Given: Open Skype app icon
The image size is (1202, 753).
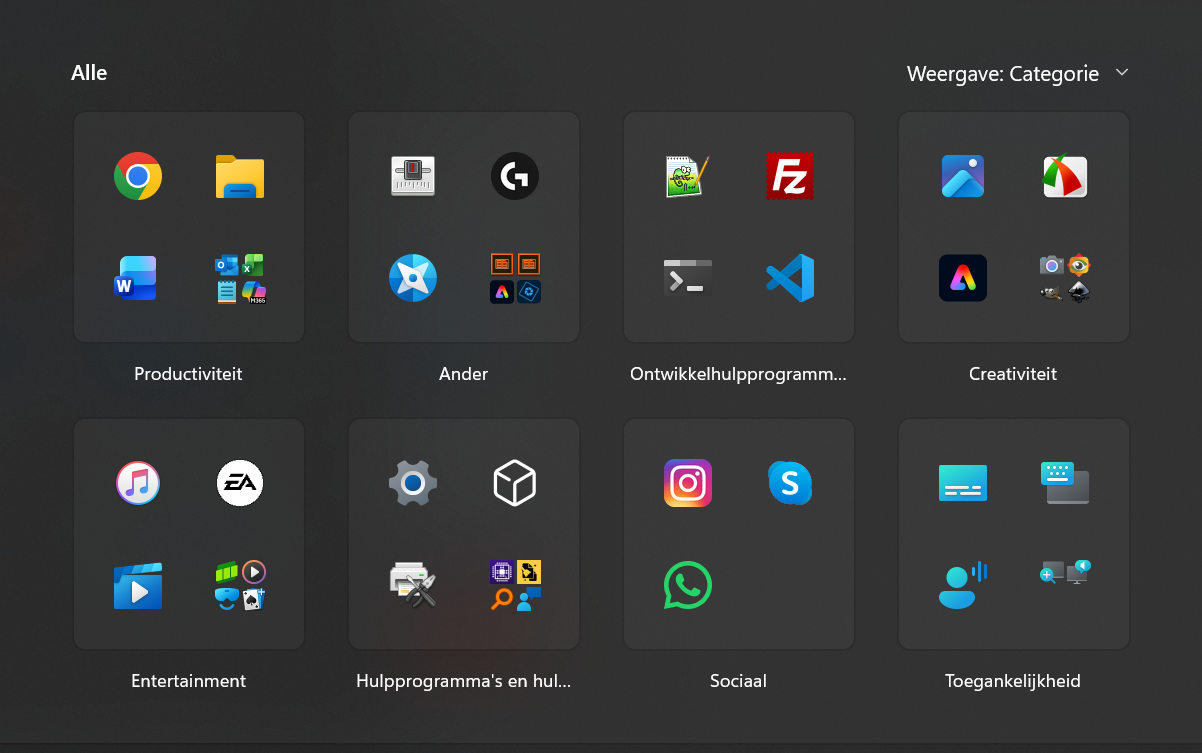Looking at the screenshot, I should point(789,484).
